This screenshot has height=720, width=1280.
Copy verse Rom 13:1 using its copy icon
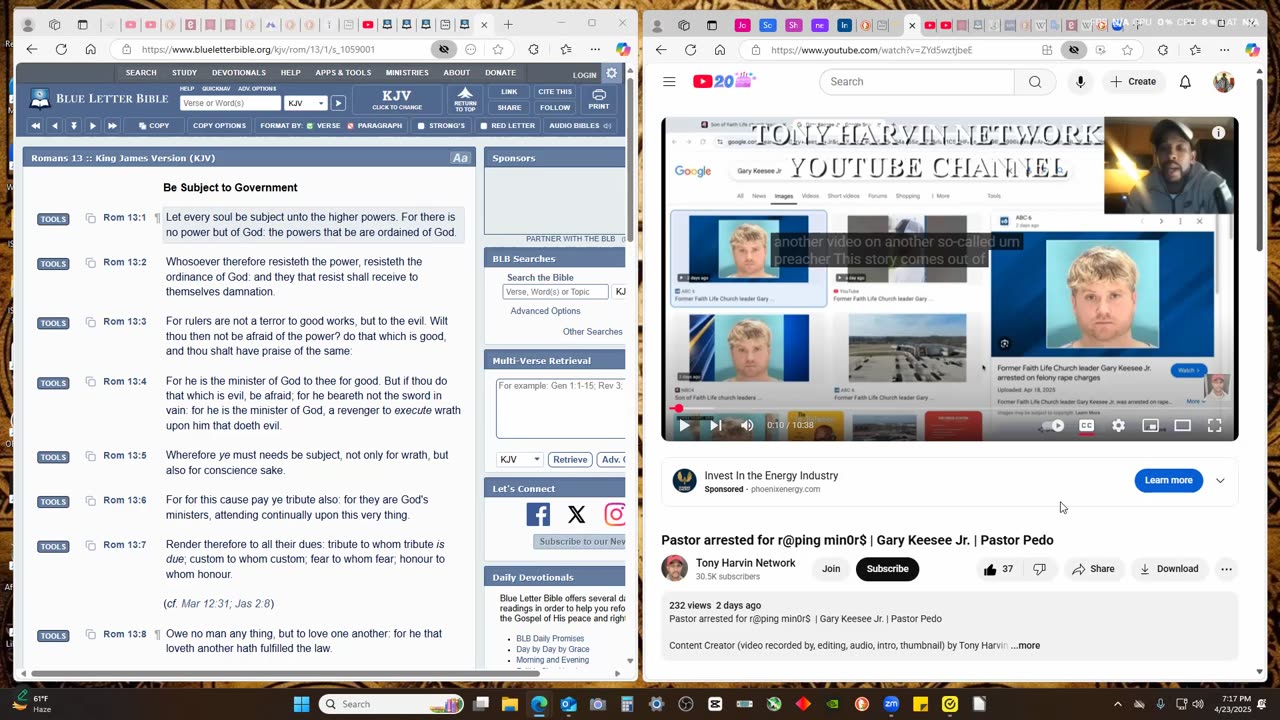tap(91, 218)
